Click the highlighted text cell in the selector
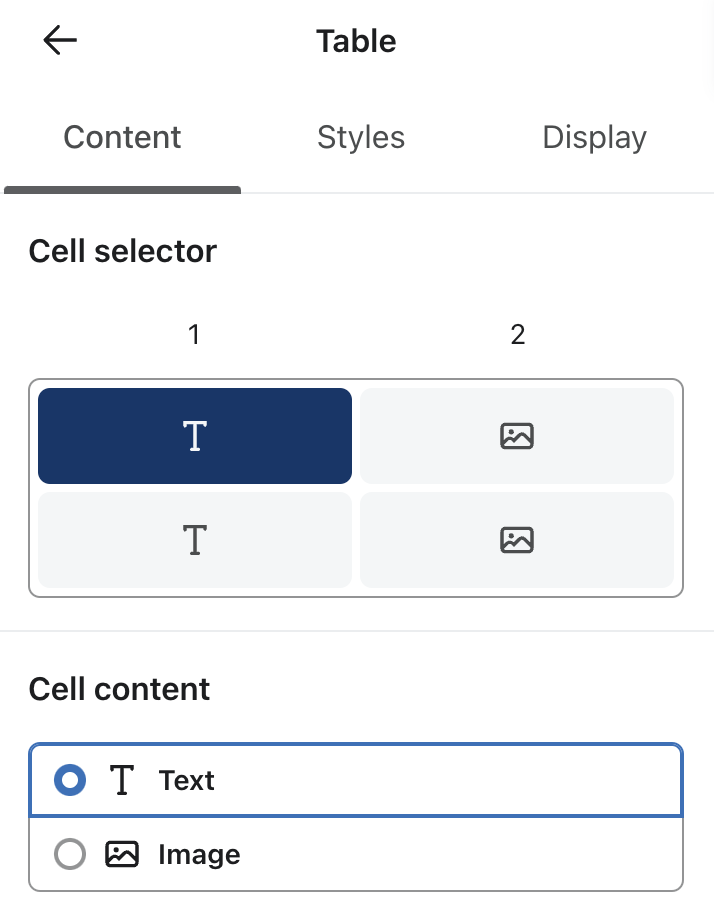 click(x=194, y=435)
